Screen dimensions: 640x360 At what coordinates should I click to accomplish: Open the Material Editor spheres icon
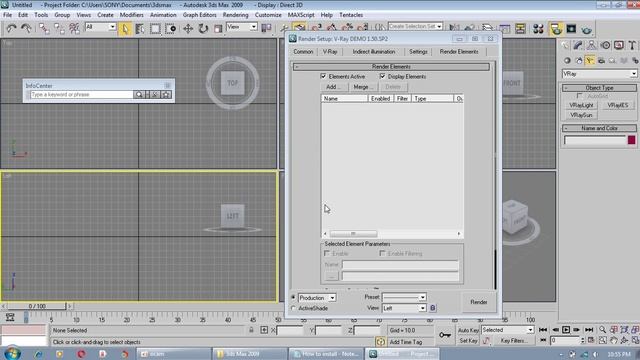pyautogui.click(x=538, y=29)
